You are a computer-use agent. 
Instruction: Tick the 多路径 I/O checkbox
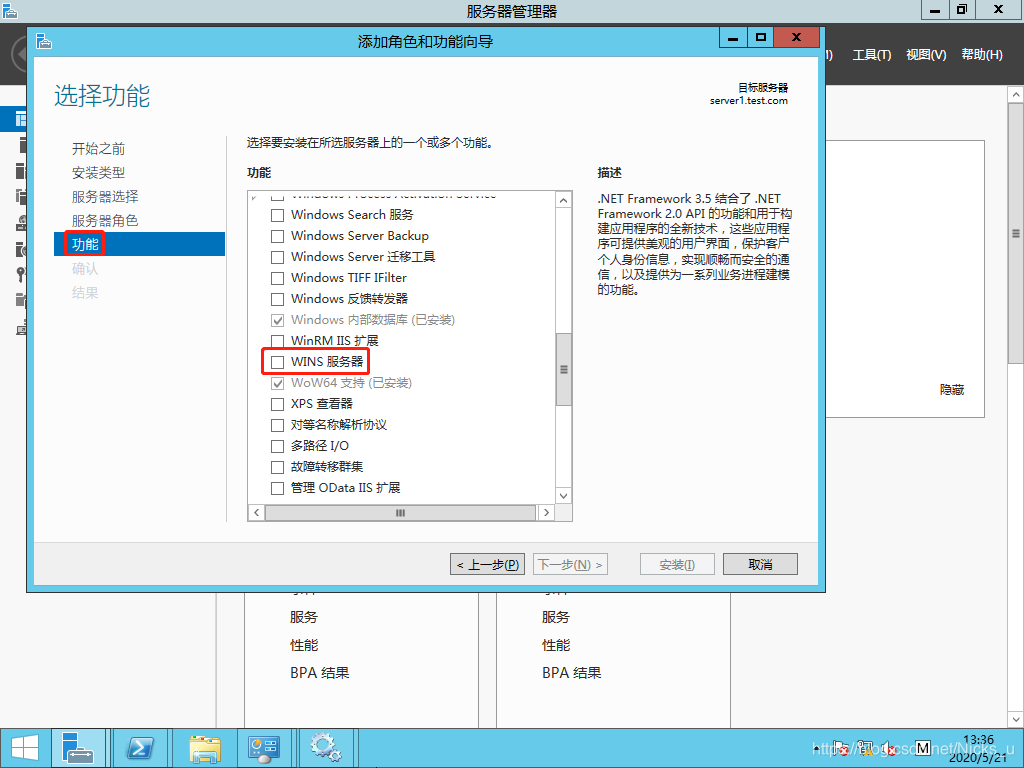tap(278, 446)
